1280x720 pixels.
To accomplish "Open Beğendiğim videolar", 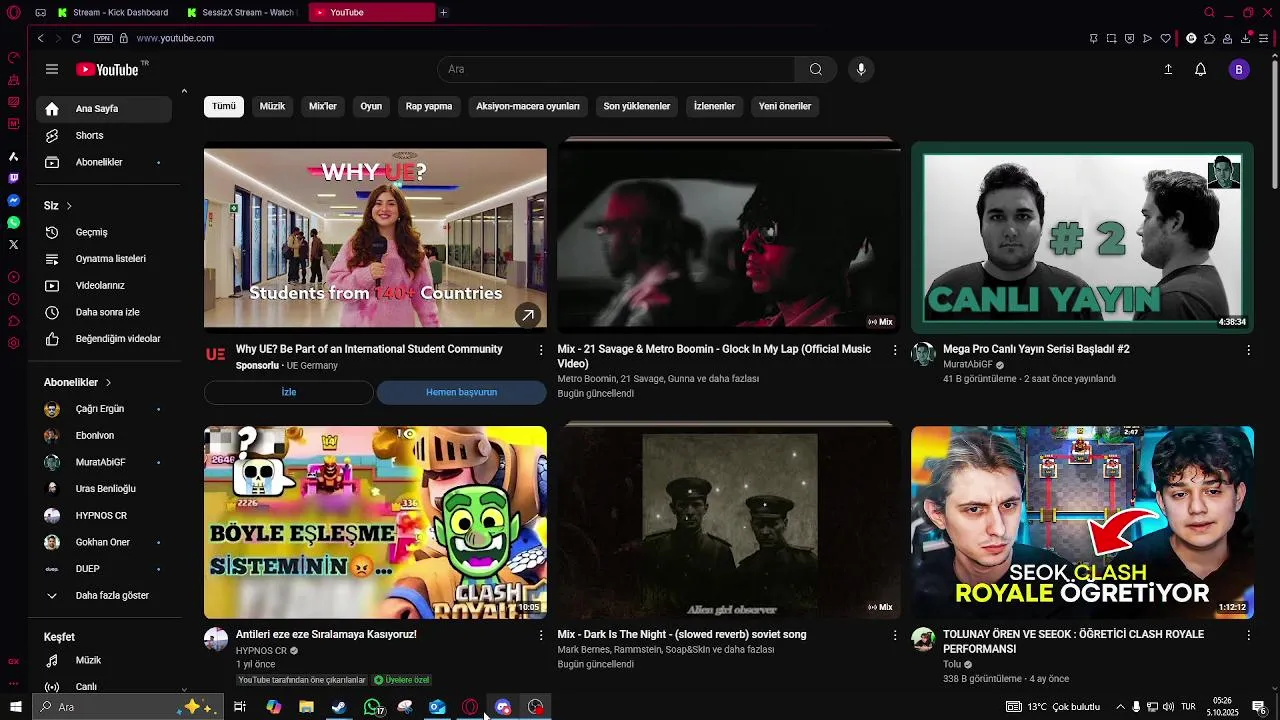I will (x=104, y=339).
